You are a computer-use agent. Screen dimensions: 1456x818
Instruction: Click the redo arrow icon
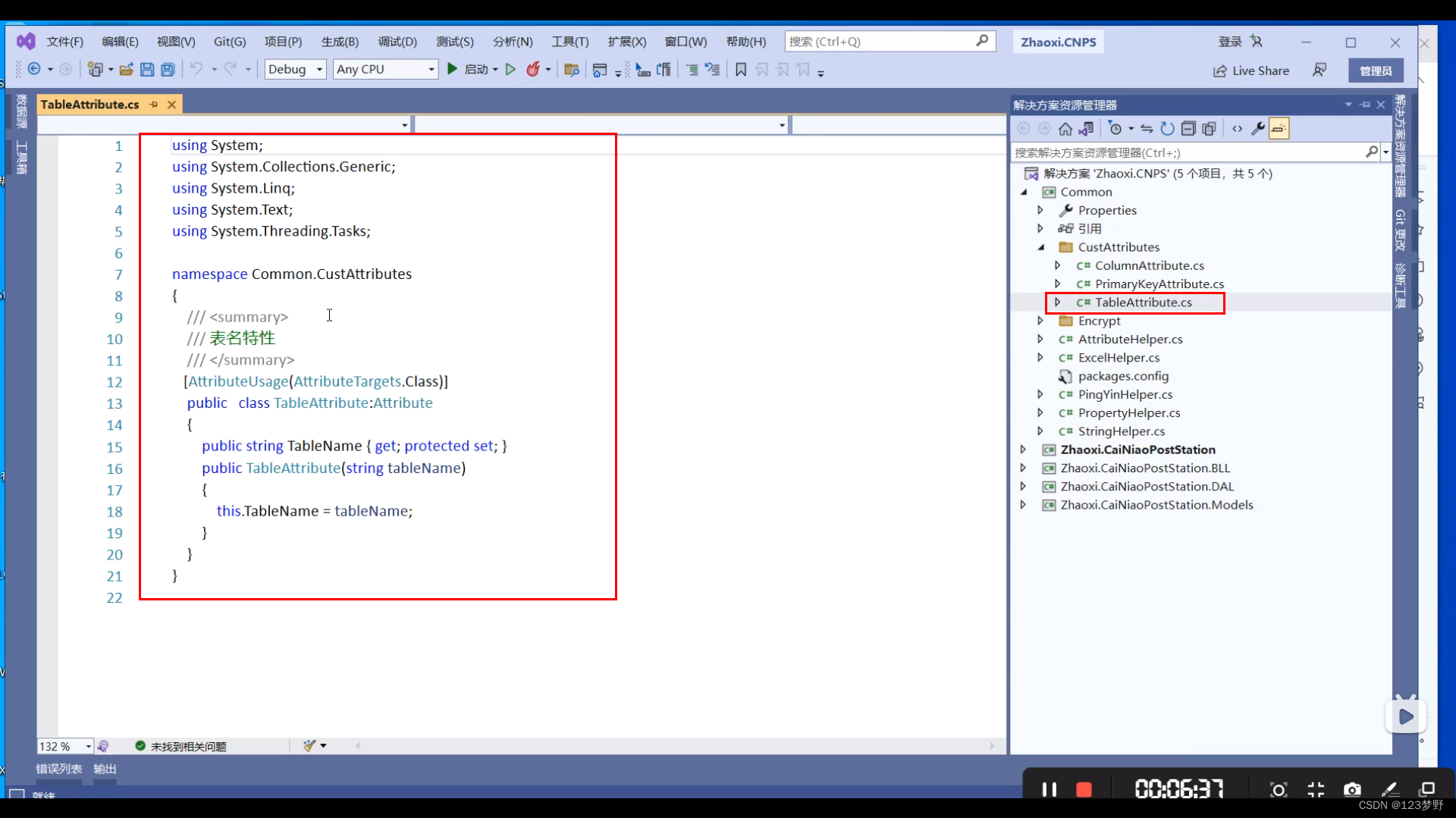point(230,69)
